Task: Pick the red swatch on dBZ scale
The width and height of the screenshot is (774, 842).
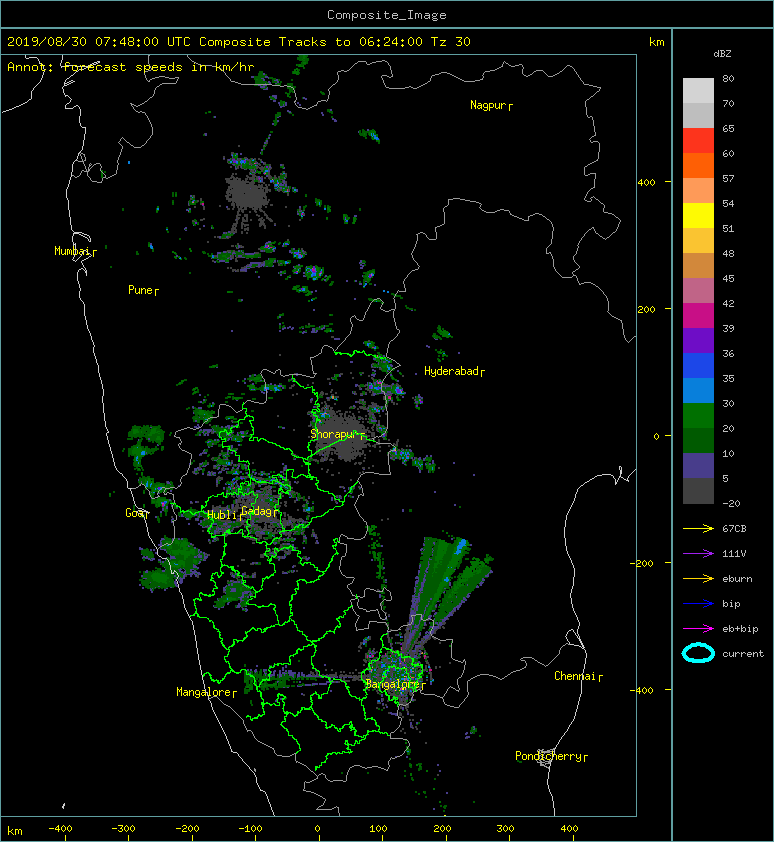Action: pos(698,141)
